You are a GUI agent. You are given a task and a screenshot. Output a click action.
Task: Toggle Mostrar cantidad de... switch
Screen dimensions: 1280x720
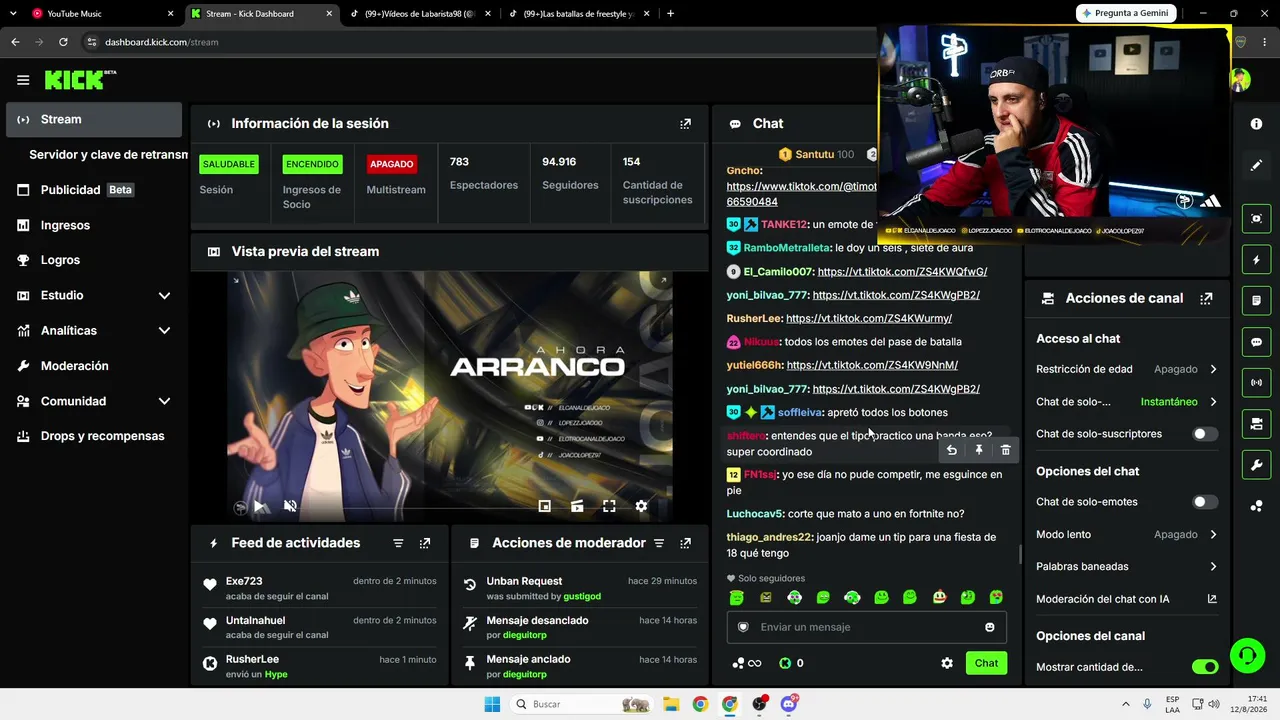click(1205, 667)
